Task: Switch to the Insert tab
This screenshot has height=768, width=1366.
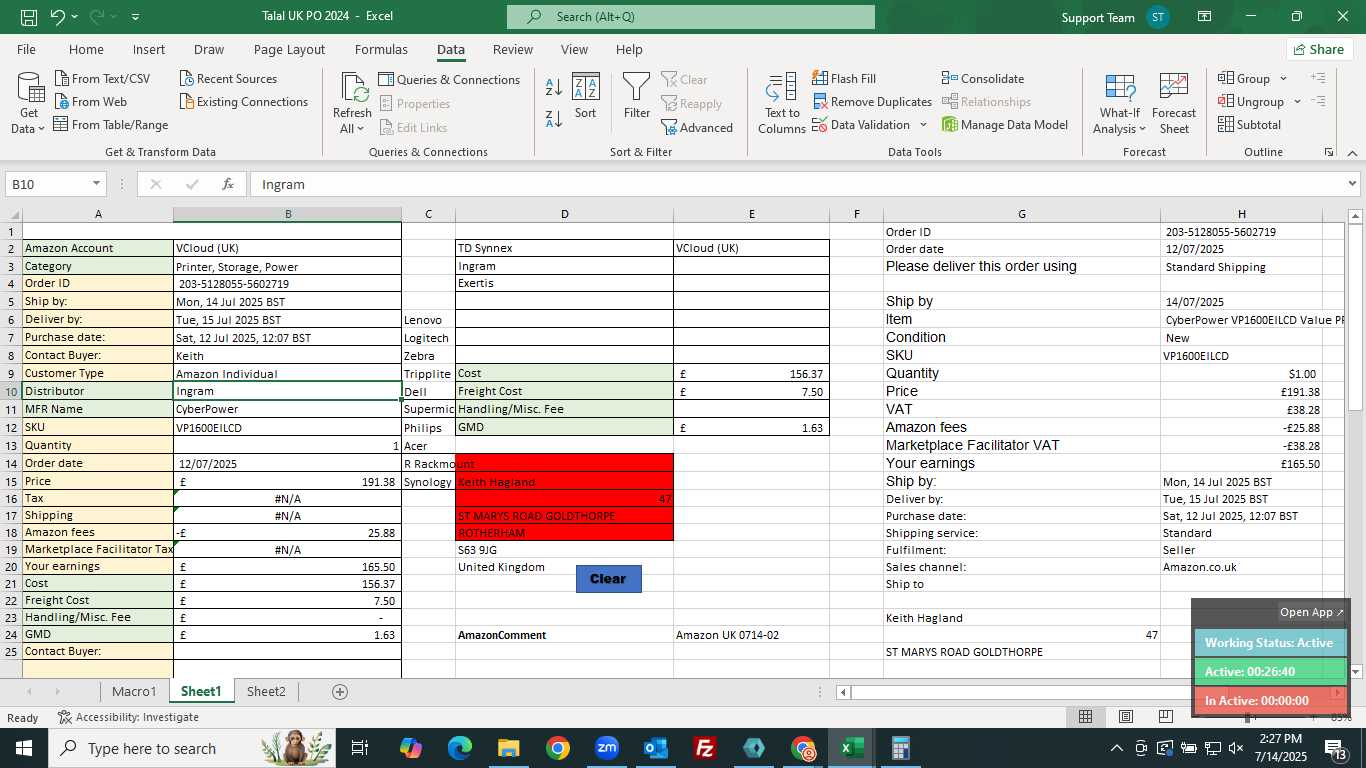Action: click(x=149, y=49)
